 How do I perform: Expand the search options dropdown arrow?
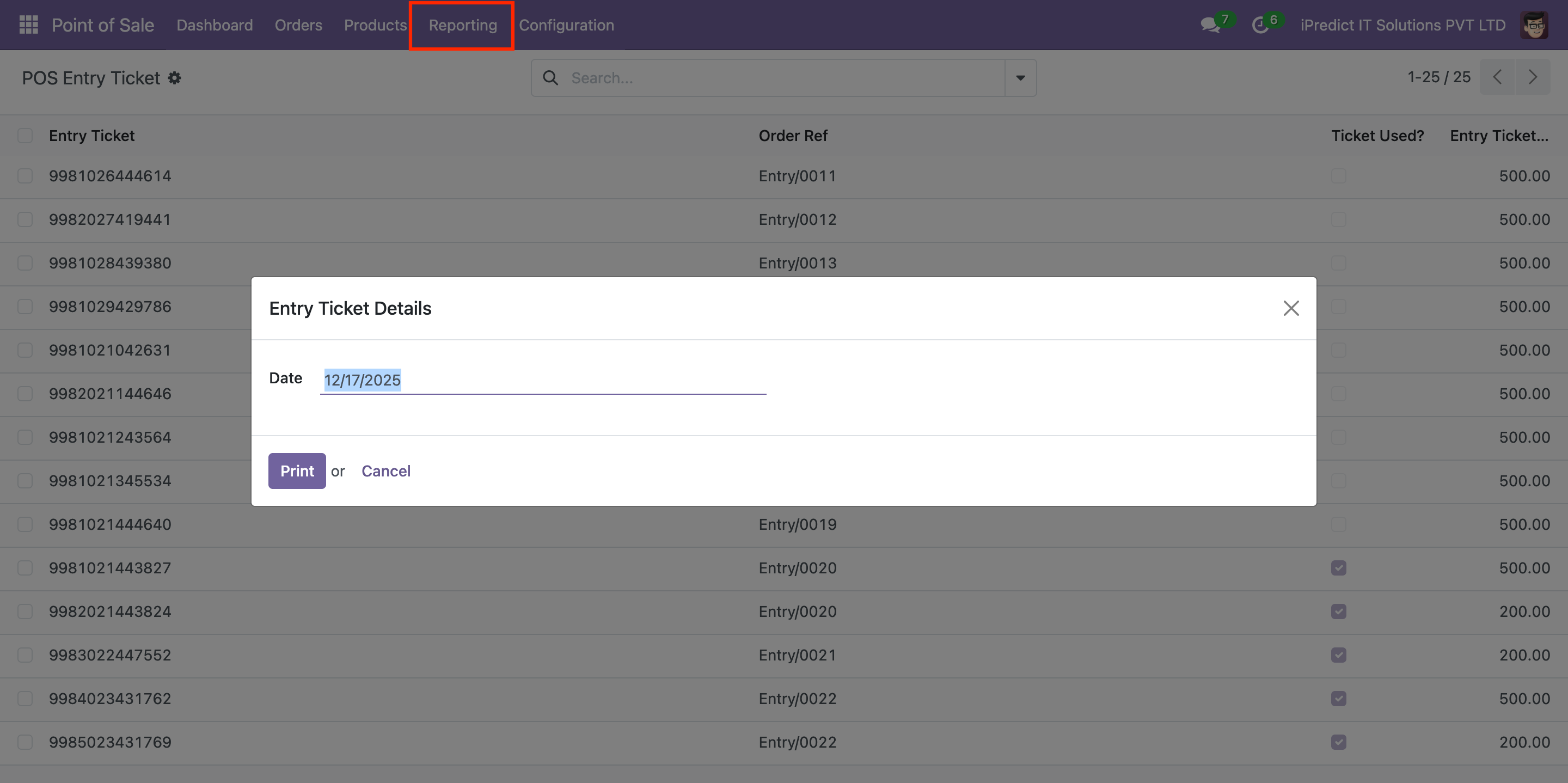[x=1020, y=78]
